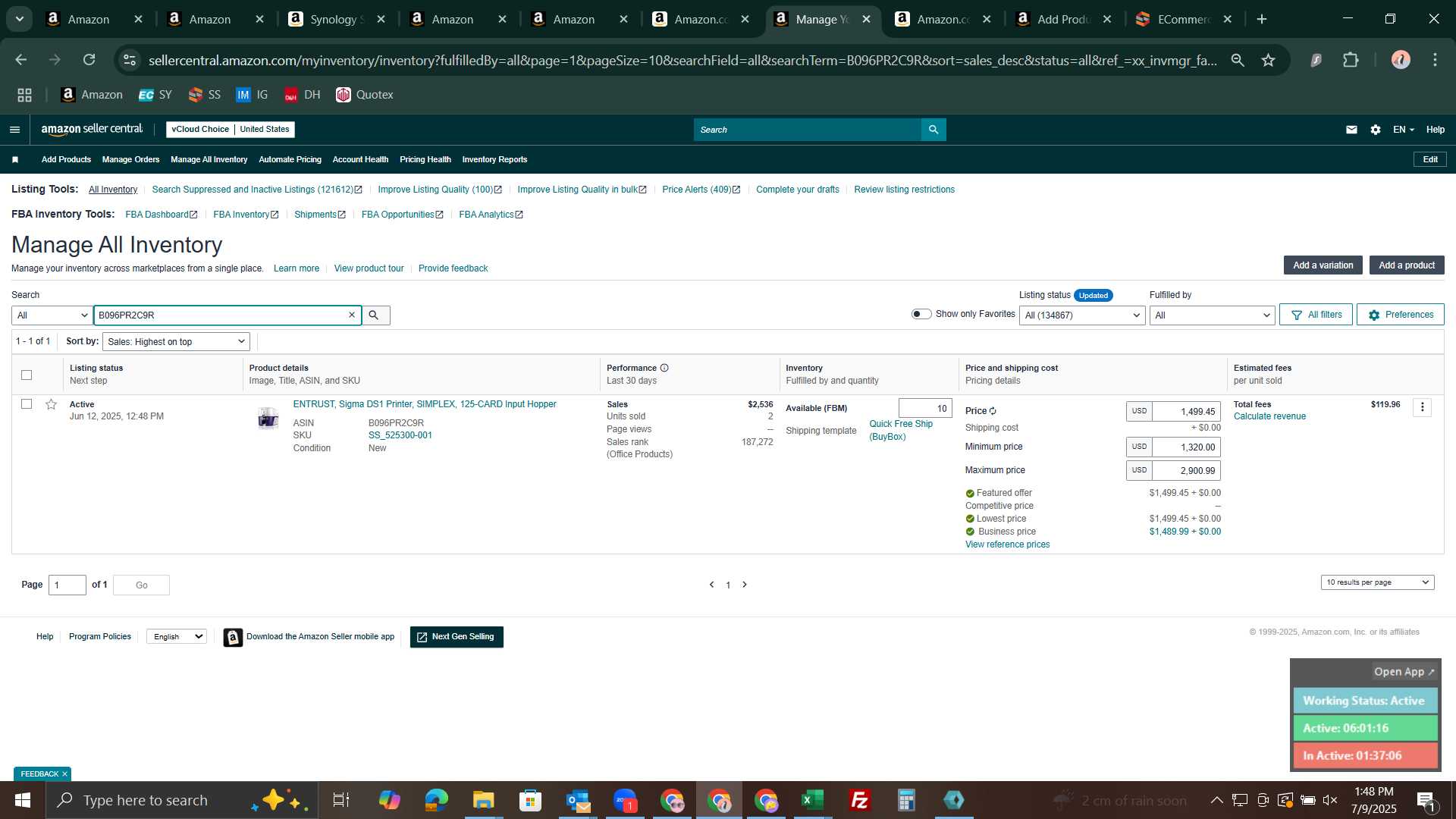Click the search magnifier in top bar
Image resolution: width=1456 pixels, height=819 pixels.
[x=934, y=130]
